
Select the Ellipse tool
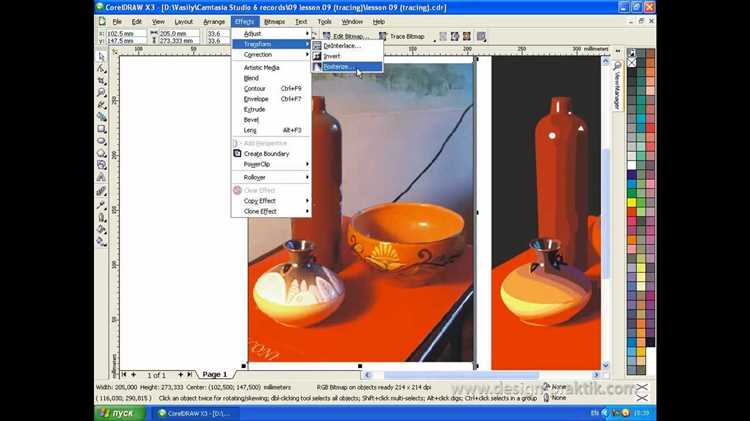click(x=101, y=141)
